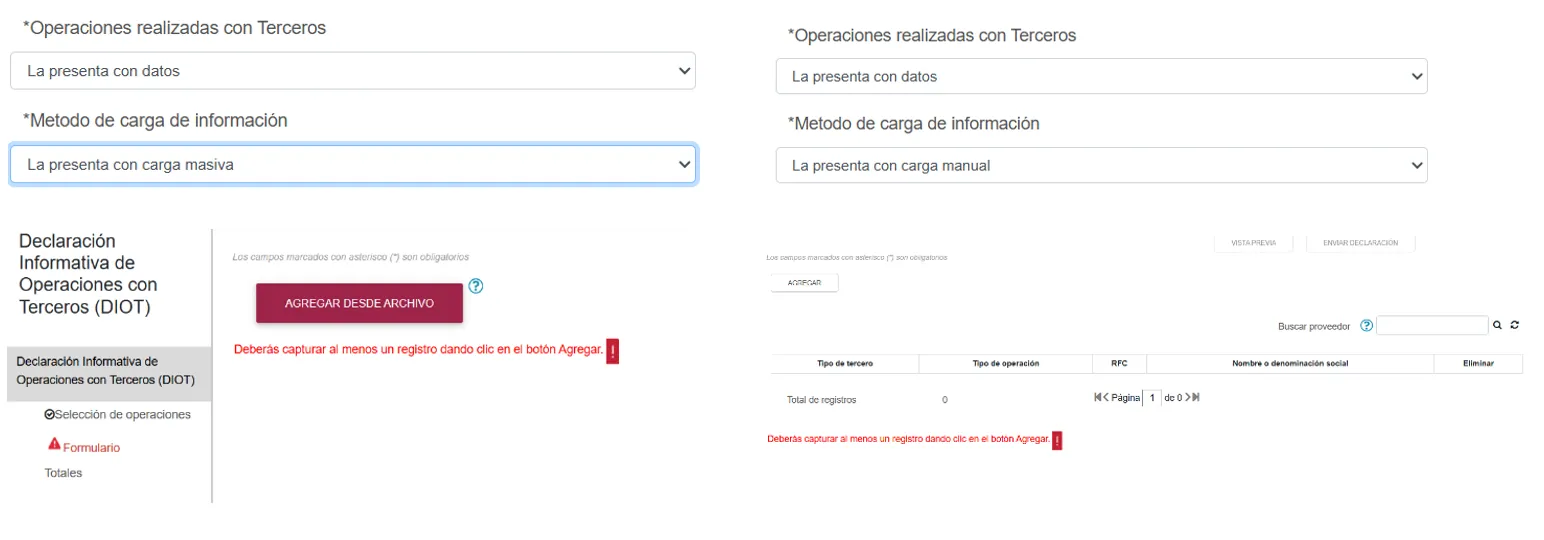Viewport: 1544px width, 540px height.
Task: Click the page number input field
Action: click(x=1153, y=397)
